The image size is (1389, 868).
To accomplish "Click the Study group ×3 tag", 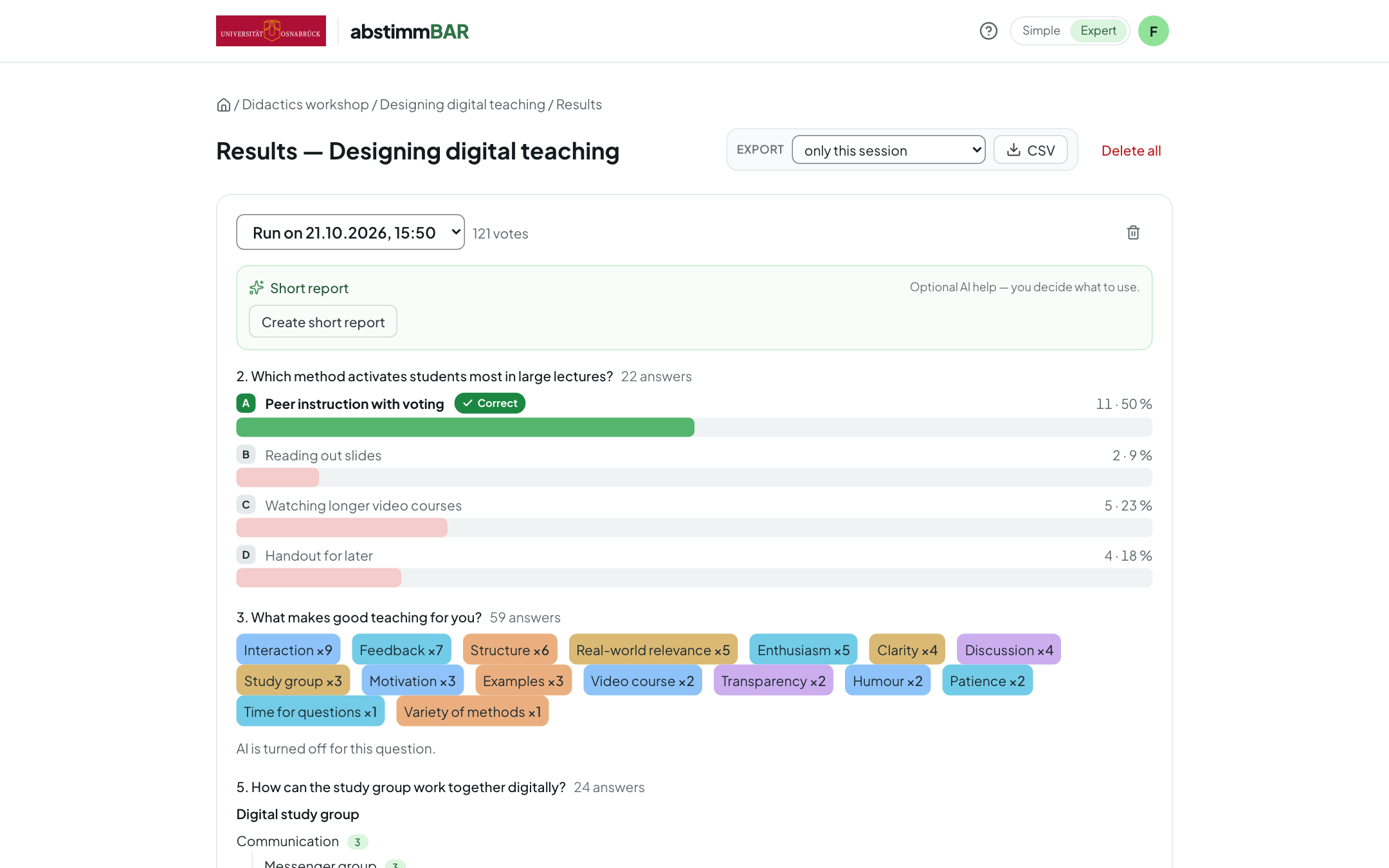I will click(x=293, y=681).
